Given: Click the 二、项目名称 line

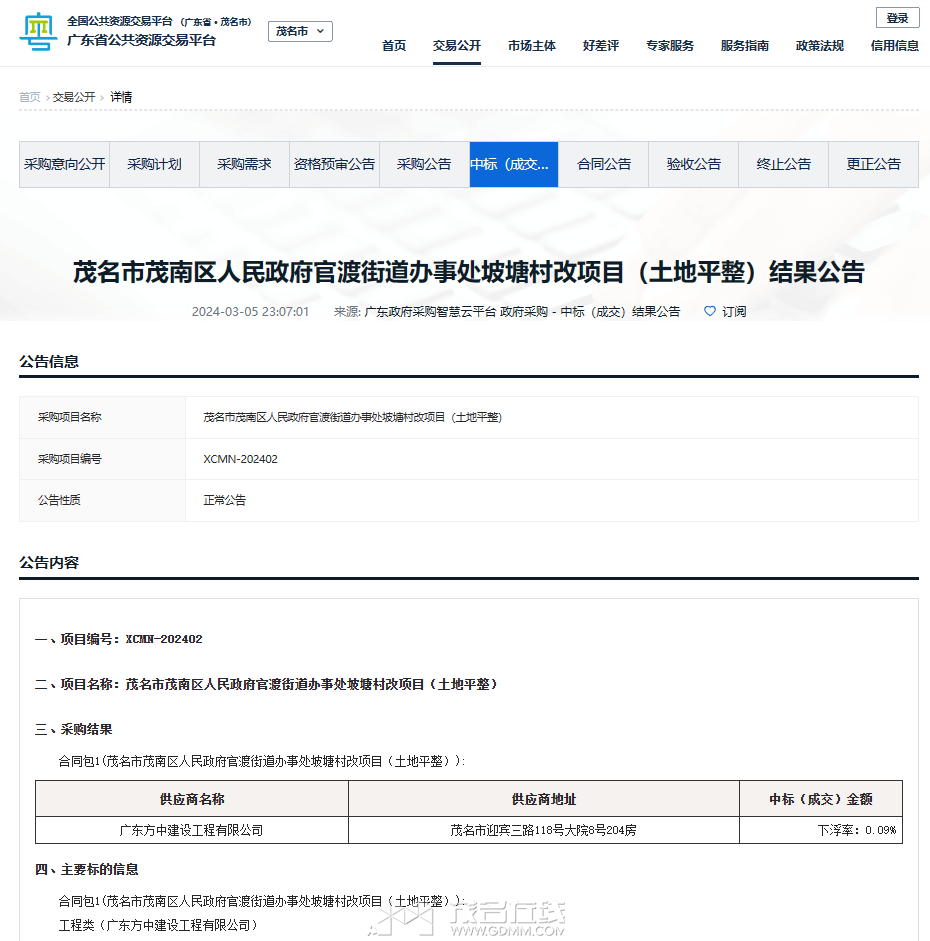Looking at the screenshot, I should [266, 684].
